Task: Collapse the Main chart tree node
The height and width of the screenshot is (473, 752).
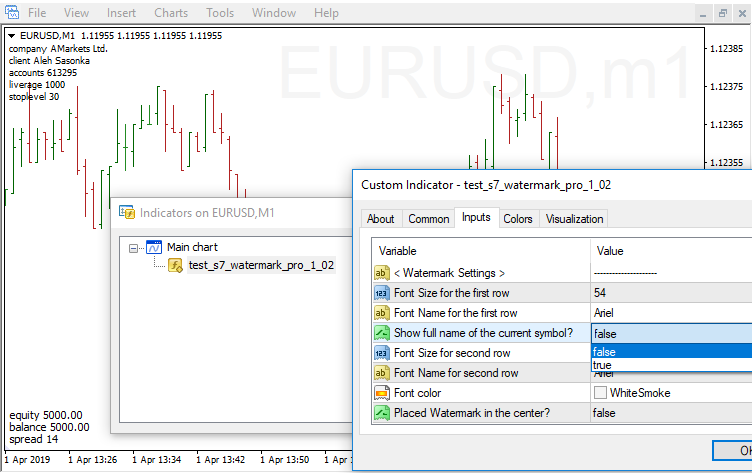Action: click(x=133, y=248)
